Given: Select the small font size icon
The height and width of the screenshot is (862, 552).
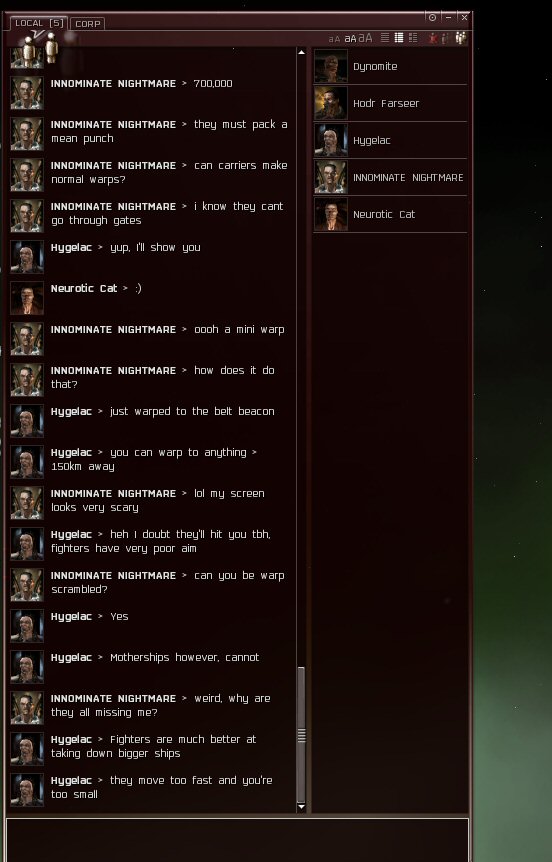Looking at the screenshot, I should coord(334,39).
